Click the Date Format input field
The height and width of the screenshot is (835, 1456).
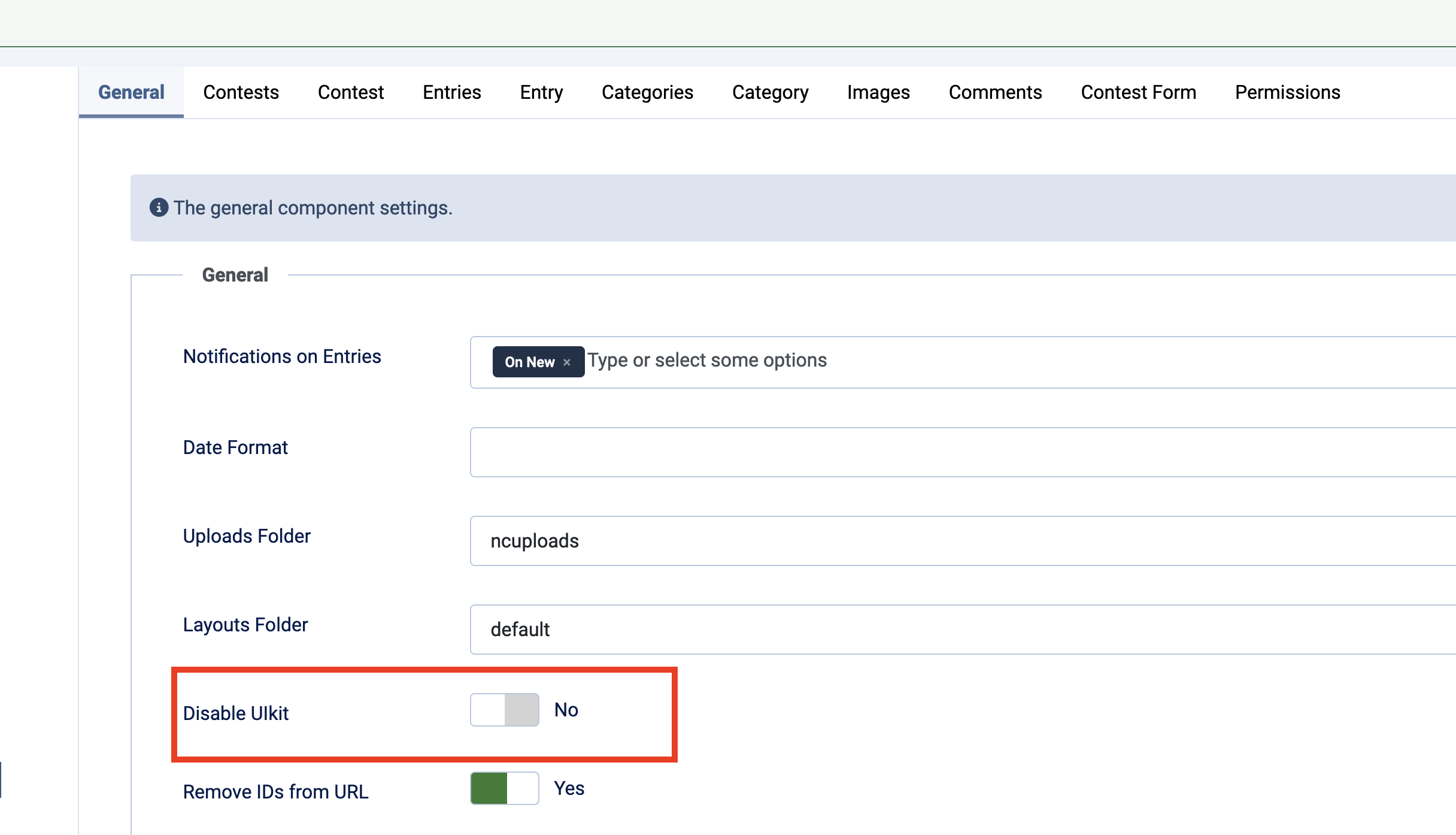pos(958,452)
